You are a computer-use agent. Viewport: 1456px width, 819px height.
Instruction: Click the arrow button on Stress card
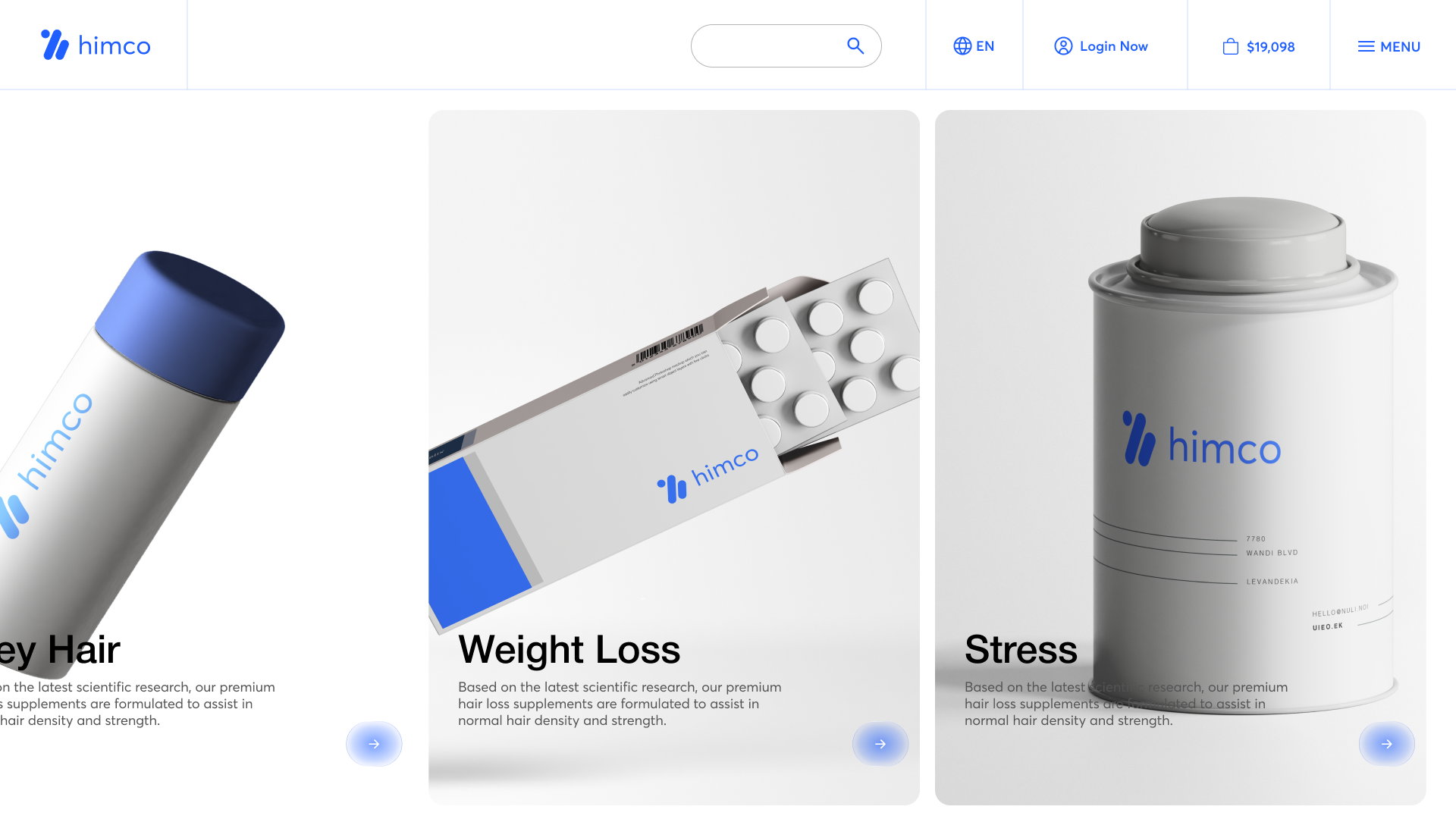[1387, 744]
